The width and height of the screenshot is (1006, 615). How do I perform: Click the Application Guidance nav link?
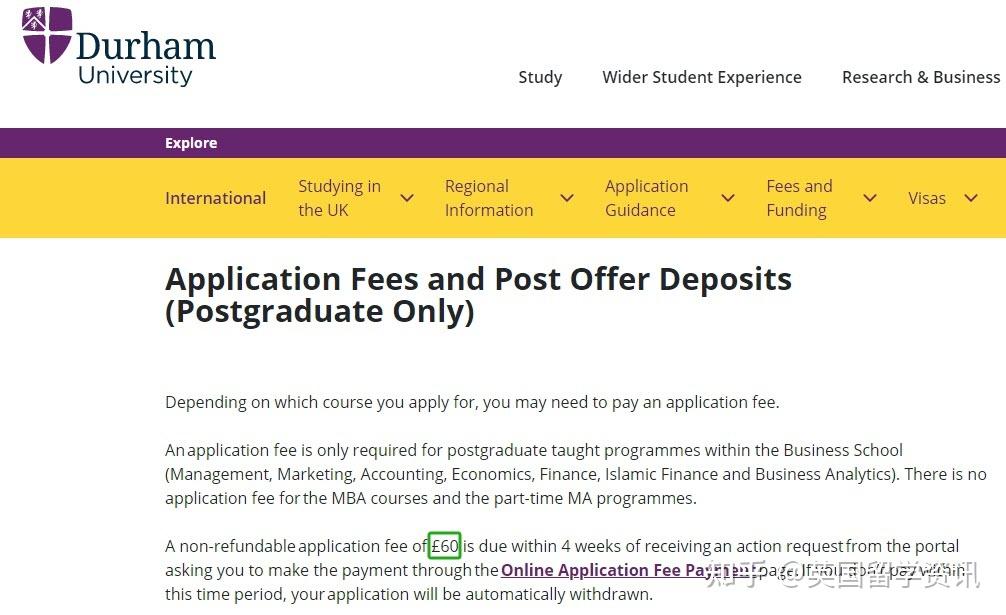click(646, 198)
